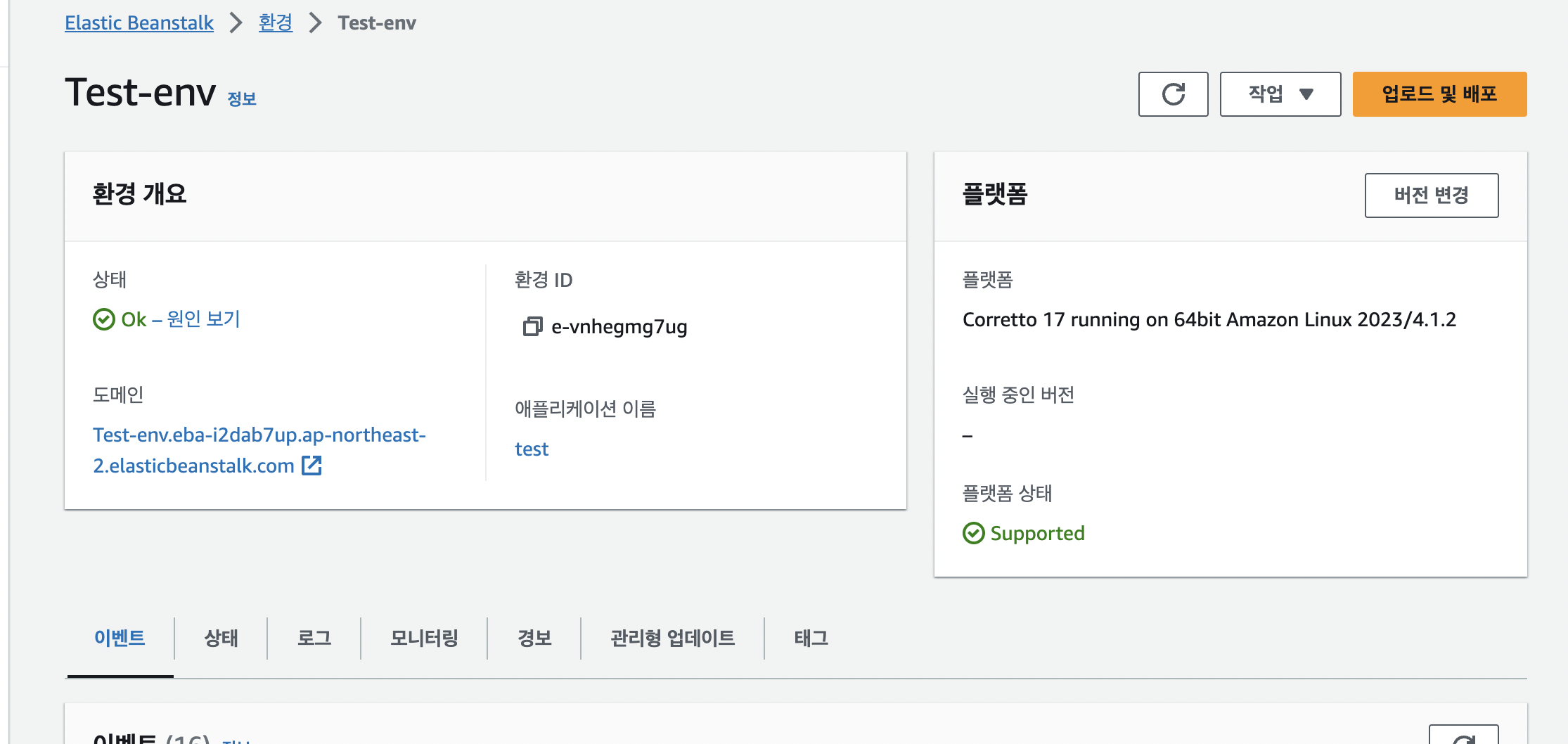The width and height of the screenshot is (1568, 744).
Task: Select the 이벤트 tab
Action: [x=120, y=638]
